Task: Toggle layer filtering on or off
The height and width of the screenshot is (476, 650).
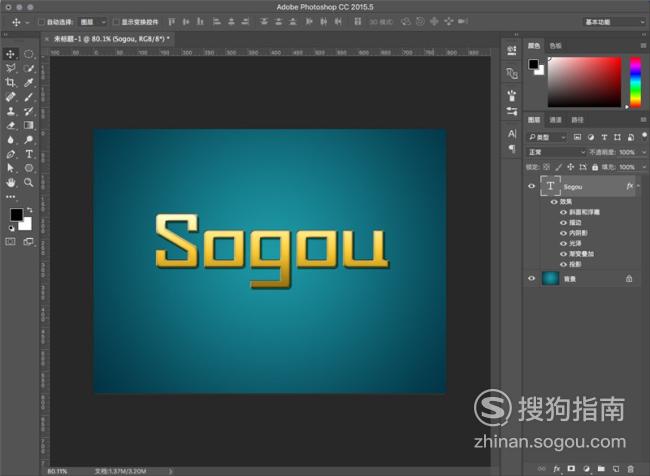Action: (x=644, y=136)
